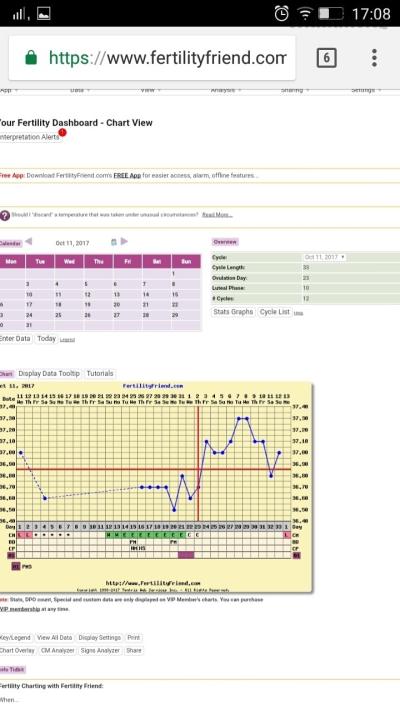
Task: Select October 25 in the calendar
Action: coord(58,315)
